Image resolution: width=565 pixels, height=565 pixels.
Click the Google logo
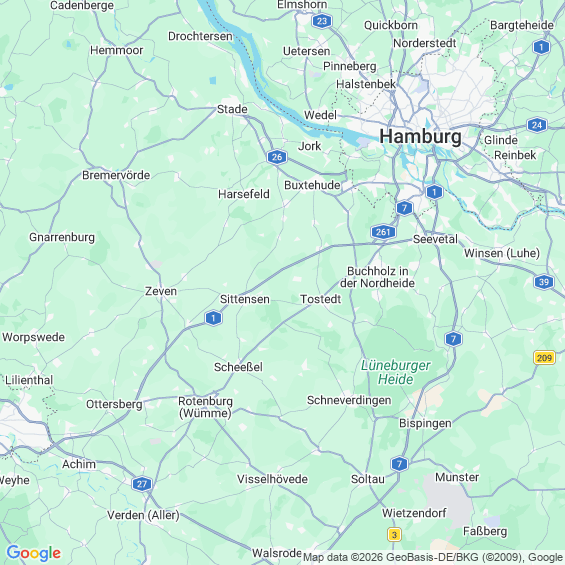pos(34,553)
